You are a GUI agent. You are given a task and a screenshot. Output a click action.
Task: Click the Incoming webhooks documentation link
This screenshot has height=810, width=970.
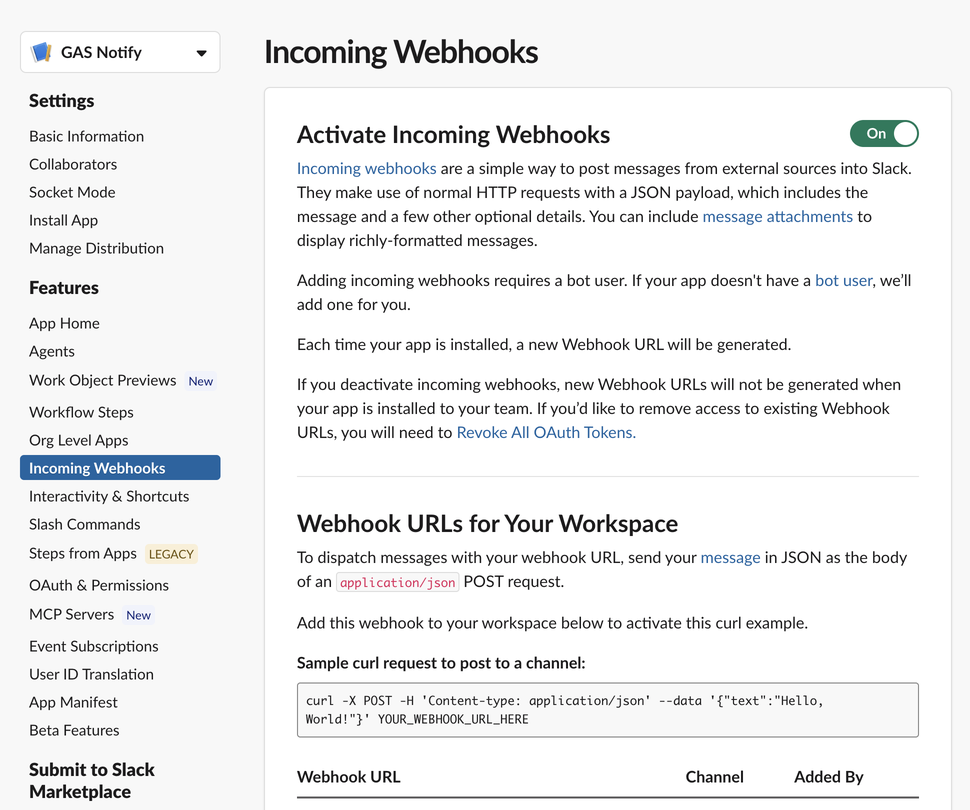[366, 168]
